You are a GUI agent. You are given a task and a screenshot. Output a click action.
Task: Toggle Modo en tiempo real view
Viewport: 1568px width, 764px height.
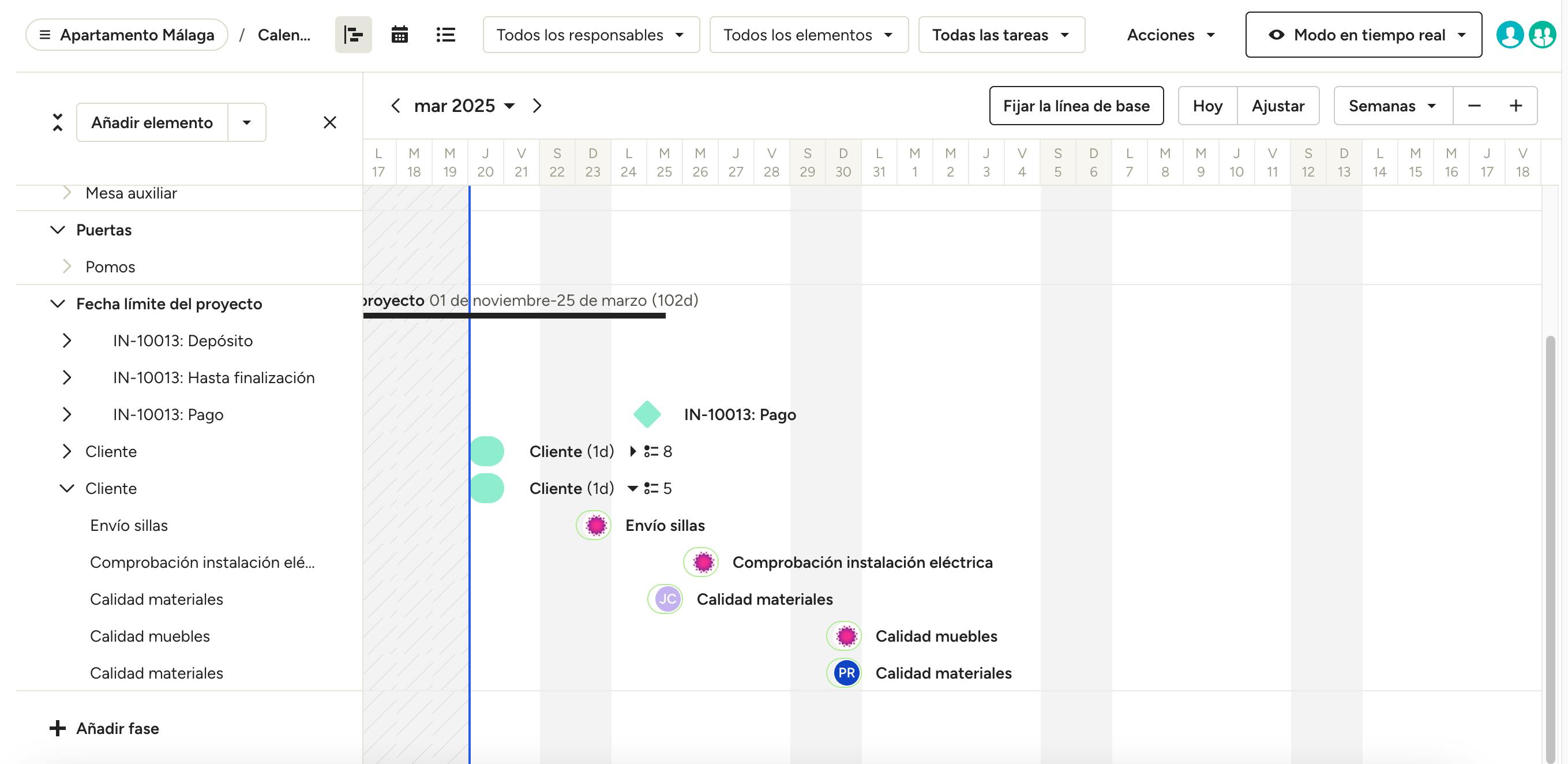point(1363,35)
